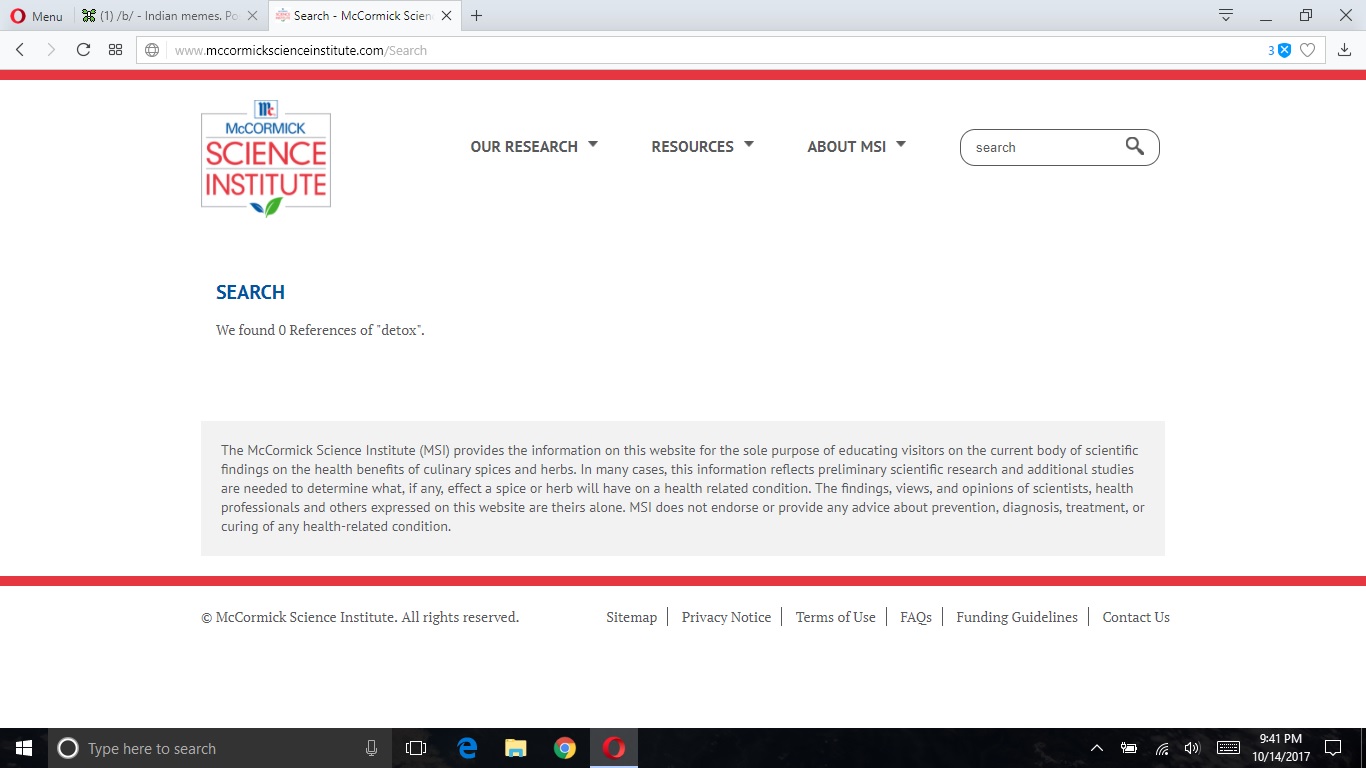Open the touch keyboard icon
This screenshot has height=768, width=1366.
(x=1229, y=748)
